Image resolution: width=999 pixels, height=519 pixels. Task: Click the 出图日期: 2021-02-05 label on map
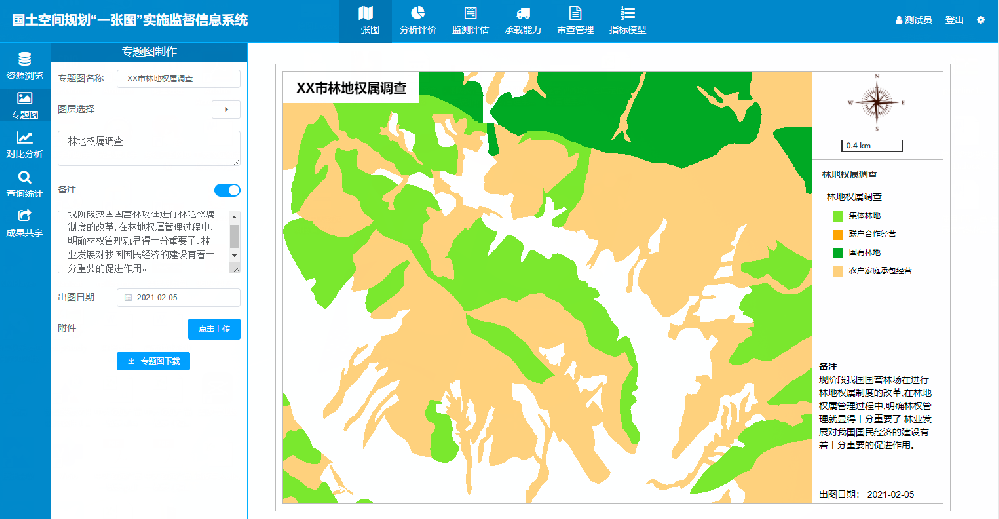866,494
